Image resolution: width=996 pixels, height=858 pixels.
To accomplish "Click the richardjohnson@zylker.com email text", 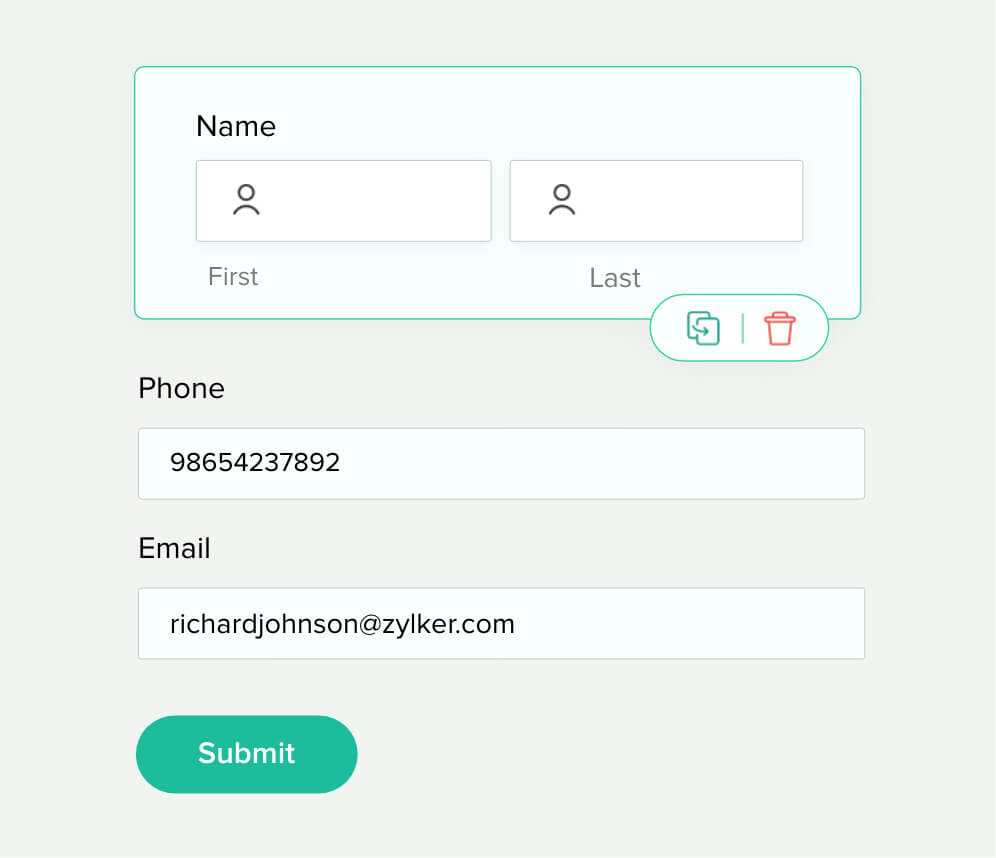I will [342, 624].
